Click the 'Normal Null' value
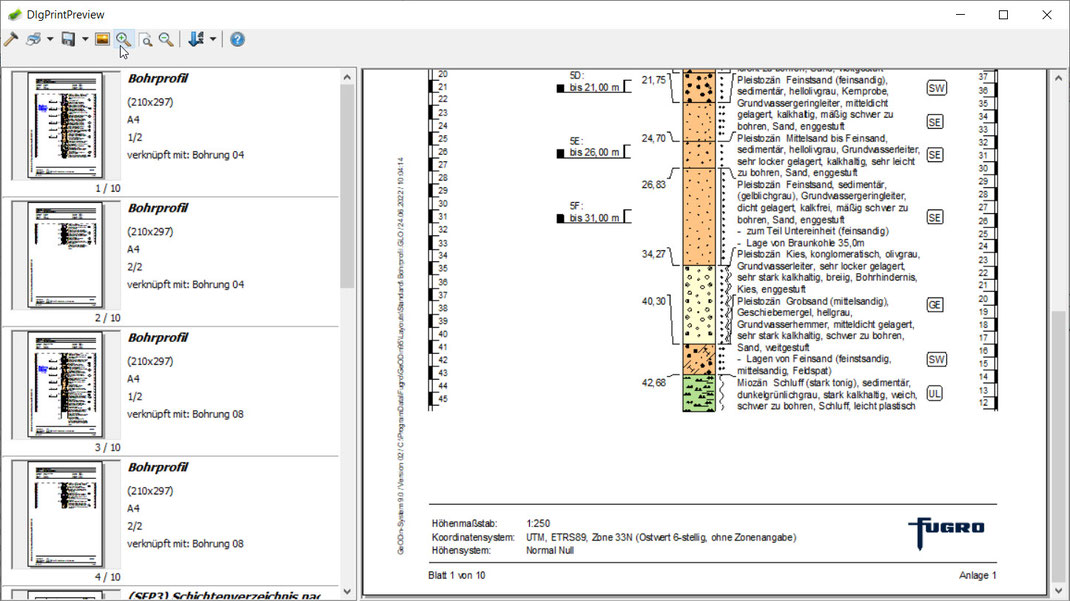Image resolution: width=1070 pixels, height=601 pixels. 549,551
